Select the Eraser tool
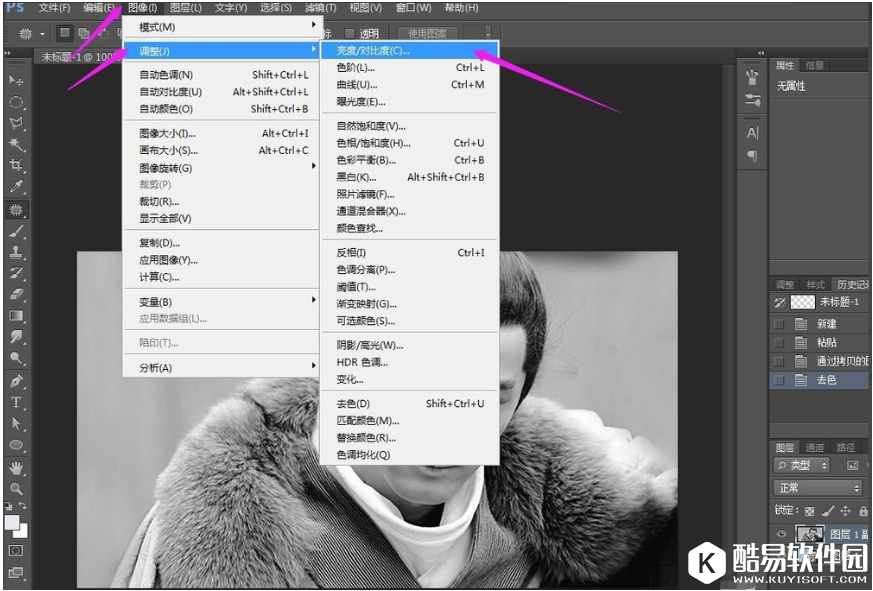873x591 pixels. [17, 294]
